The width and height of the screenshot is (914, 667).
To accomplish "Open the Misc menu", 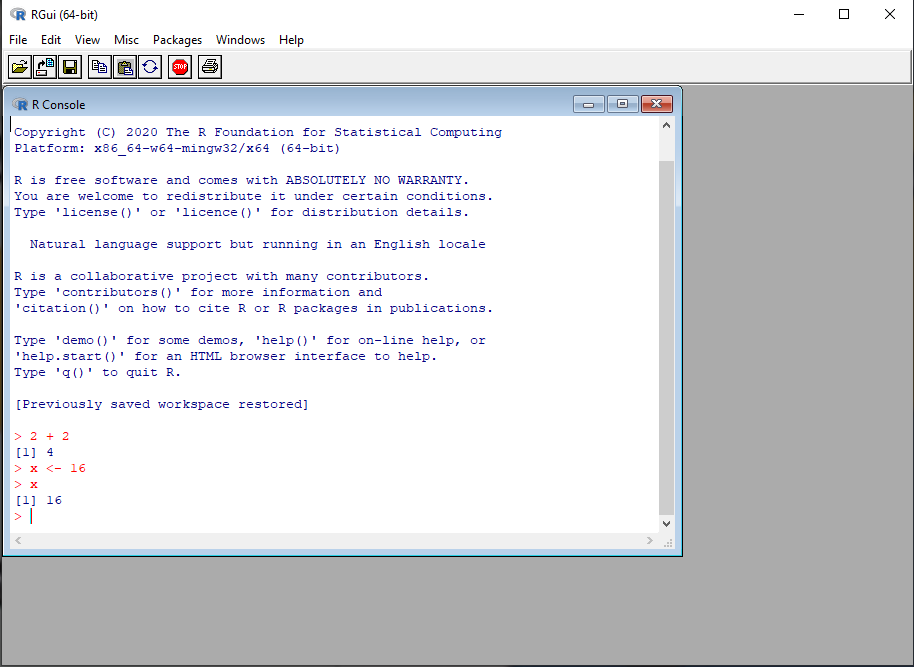I will [x=126, y=40].
